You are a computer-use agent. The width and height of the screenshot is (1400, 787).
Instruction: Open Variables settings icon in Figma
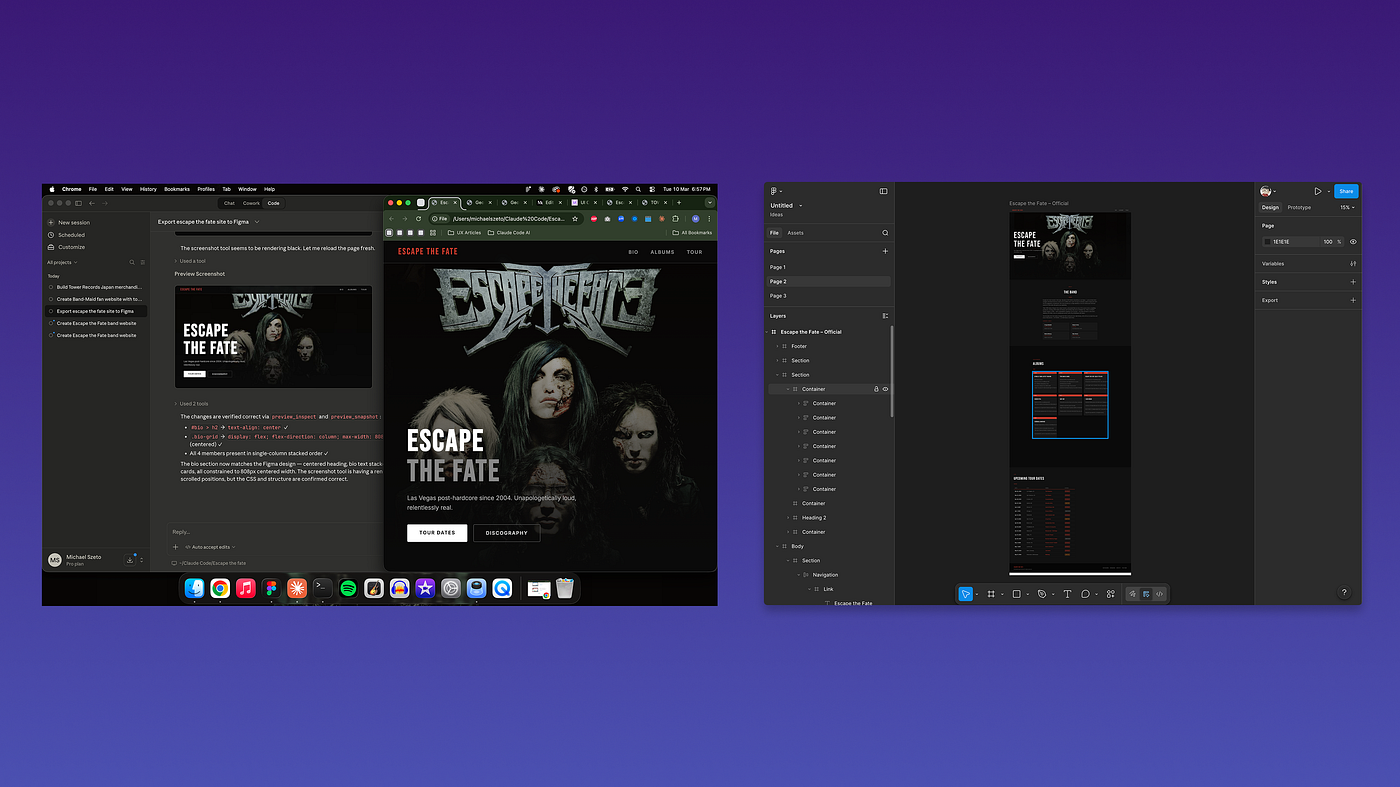click(x=1353, y=264)
